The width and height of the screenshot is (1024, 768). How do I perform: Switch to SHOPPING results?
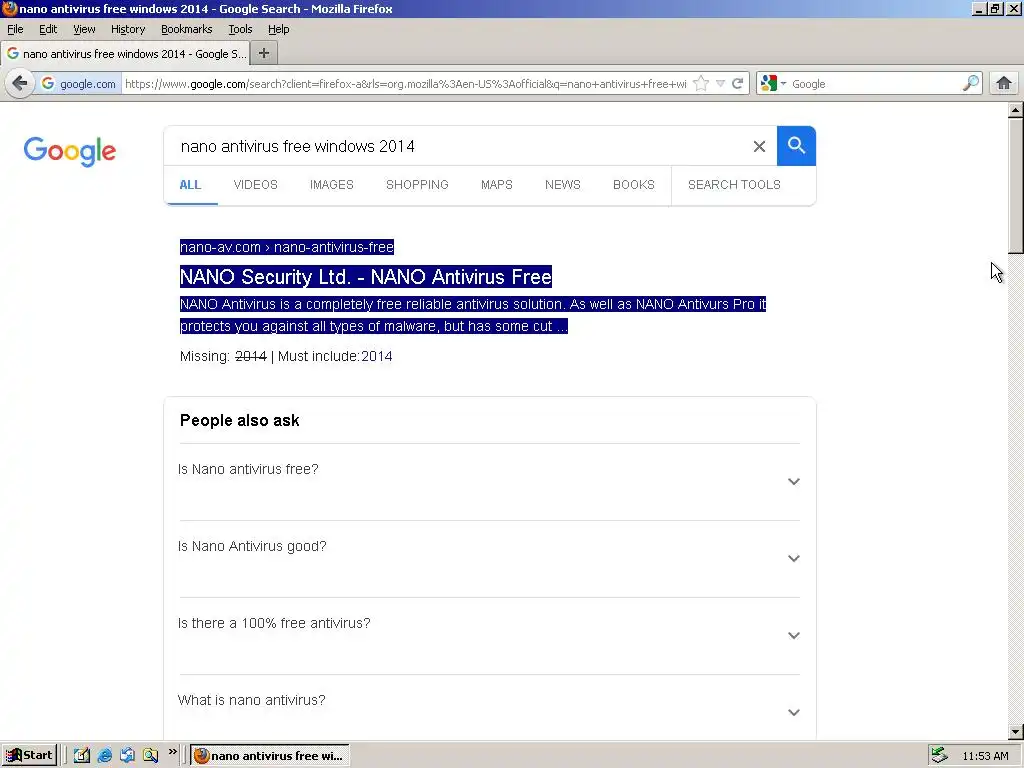pos(417,185)
